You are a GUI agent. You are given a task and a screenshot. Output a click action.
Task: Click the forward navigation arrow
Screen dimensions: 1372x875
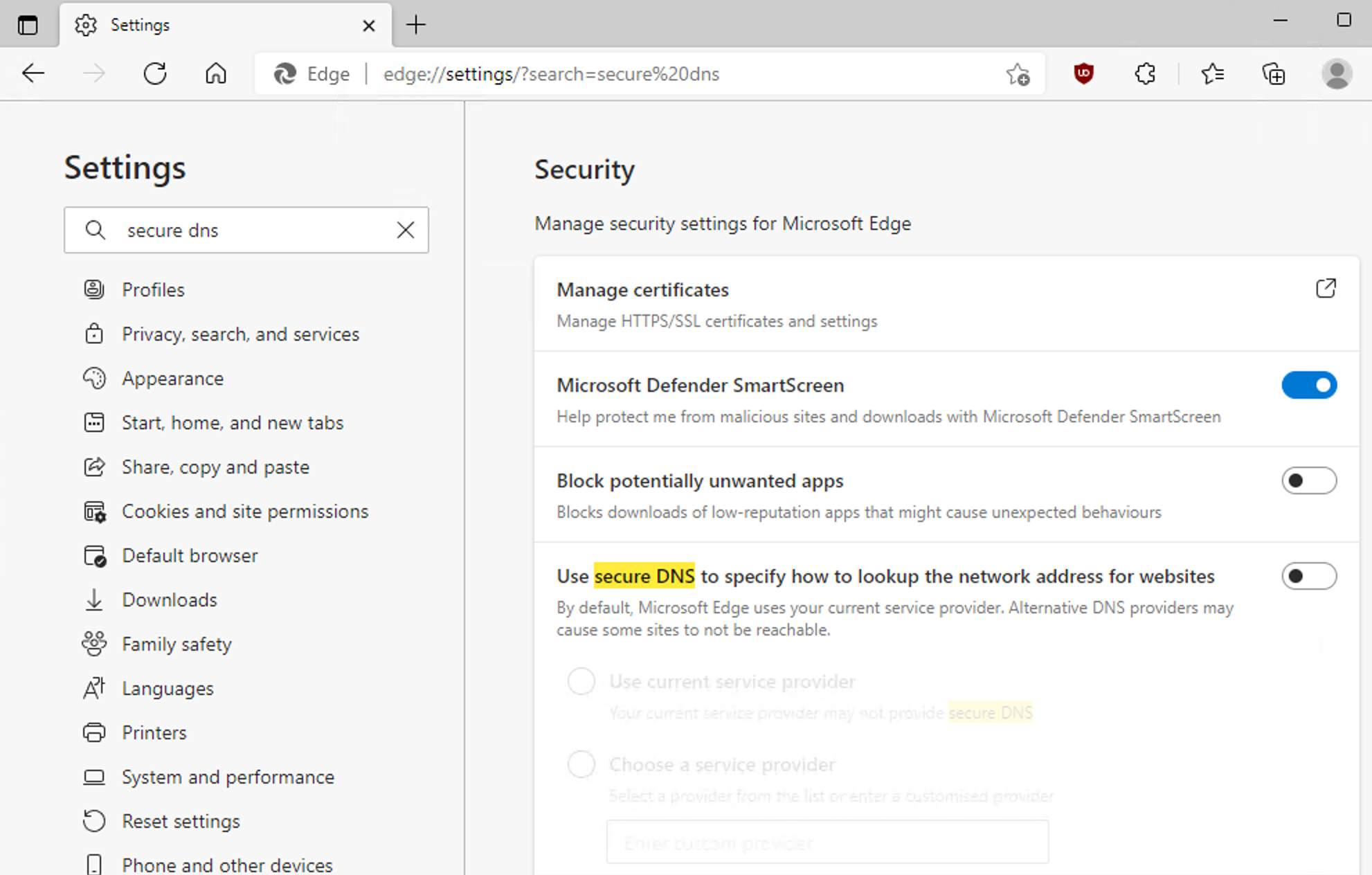(94, 73)
